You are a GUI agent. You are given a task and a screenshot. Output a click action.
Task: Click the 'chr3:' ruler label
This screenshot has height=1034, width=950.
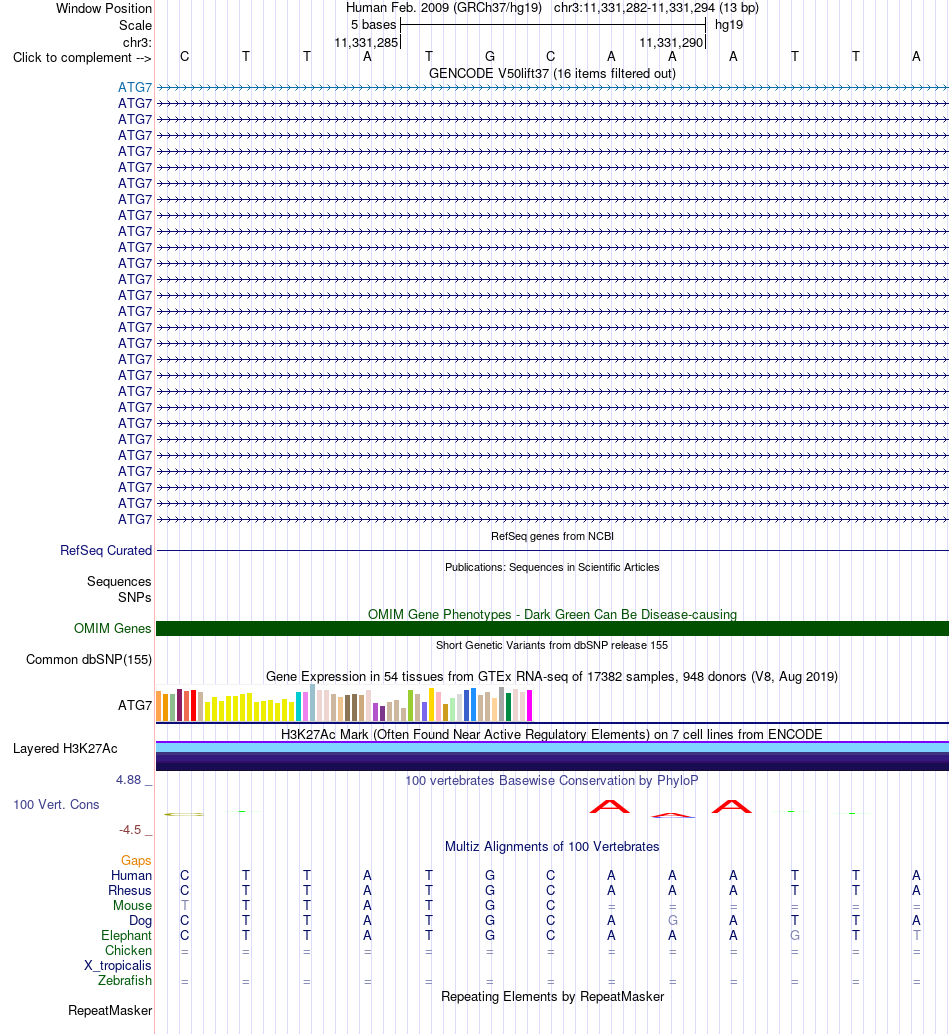(137, 43)
